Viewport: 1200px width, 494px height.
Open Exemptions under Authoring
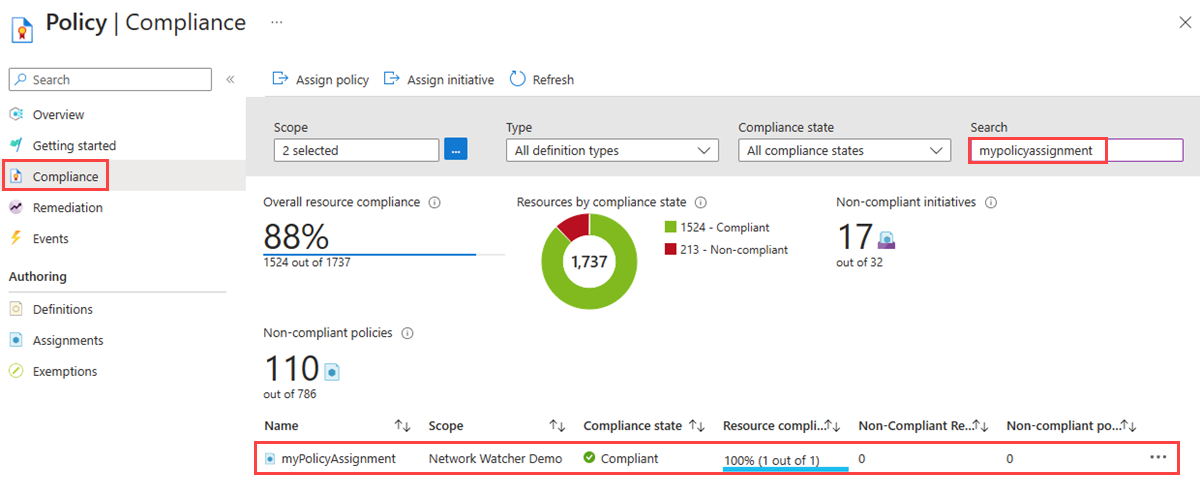tap(65, 372)
